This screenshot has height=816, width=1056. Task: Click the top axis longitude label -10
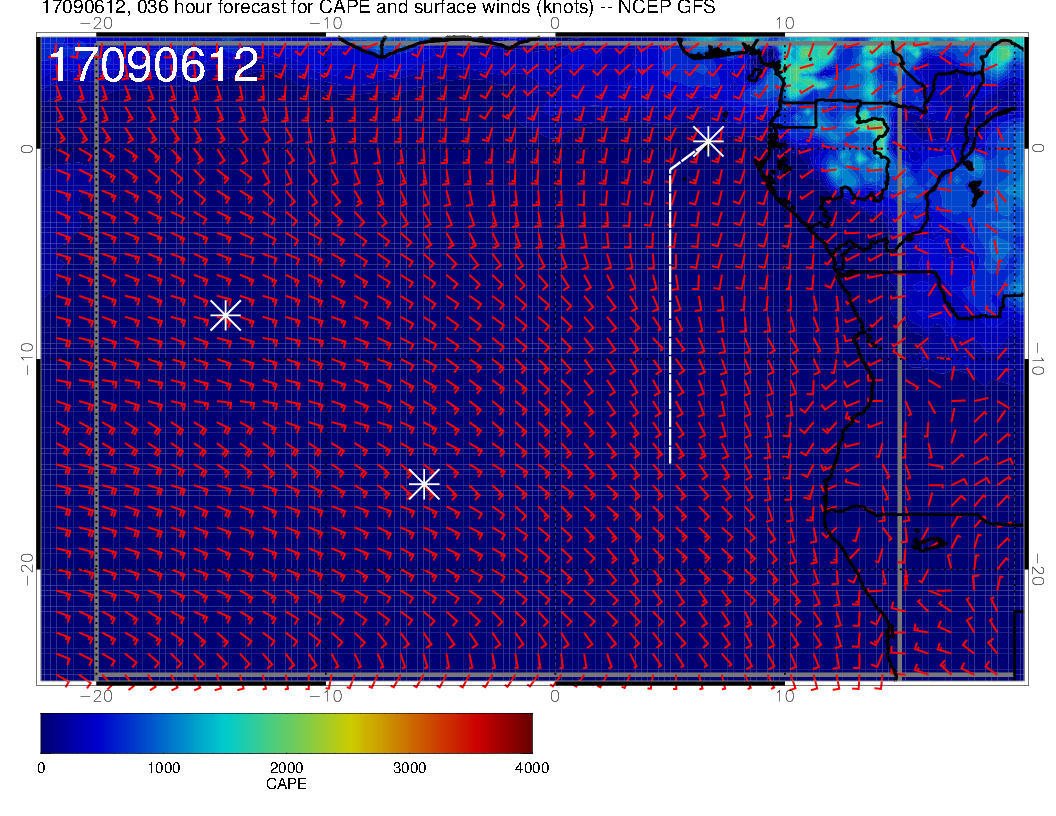pos(326,23)
